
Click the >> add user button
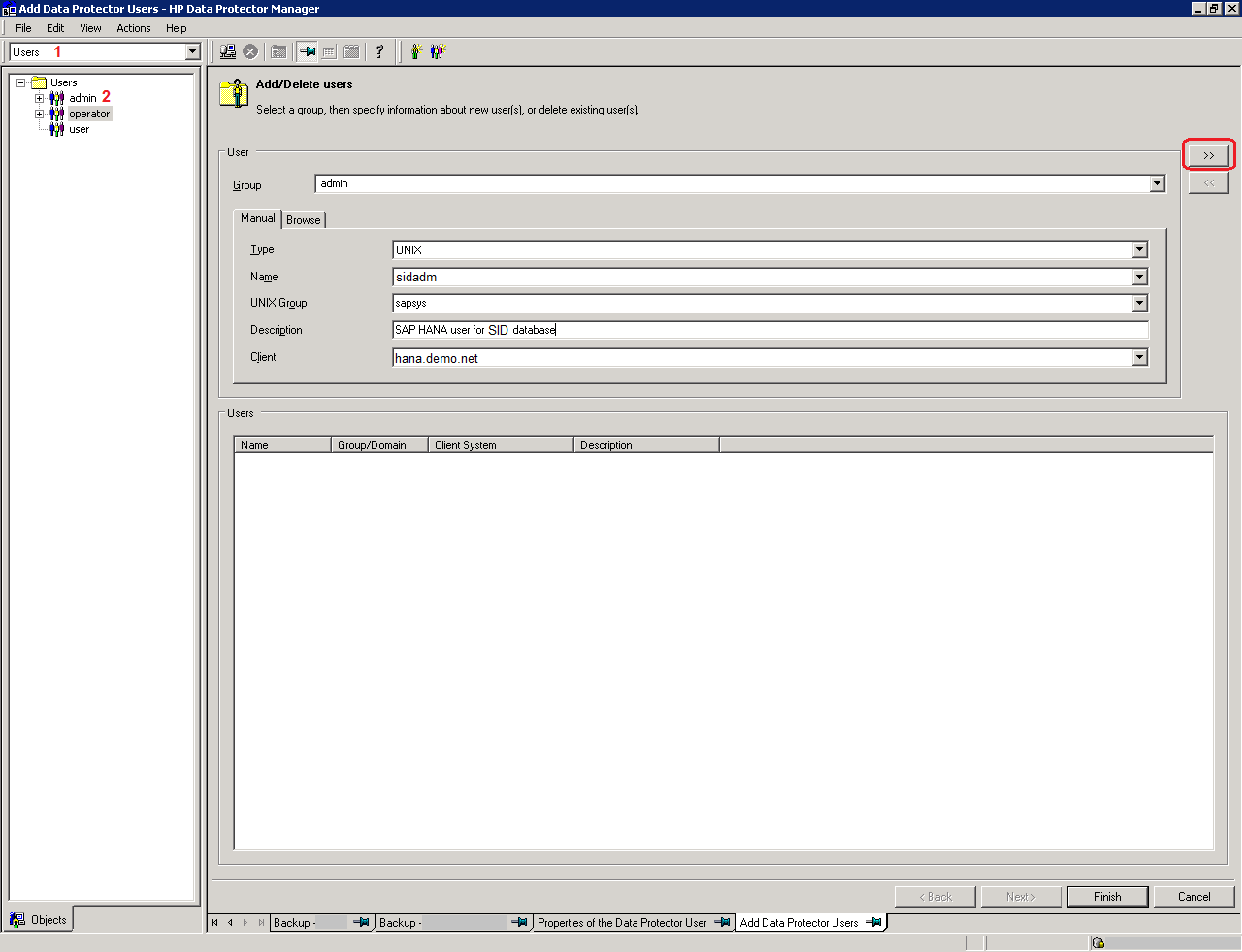[1209, 155]
